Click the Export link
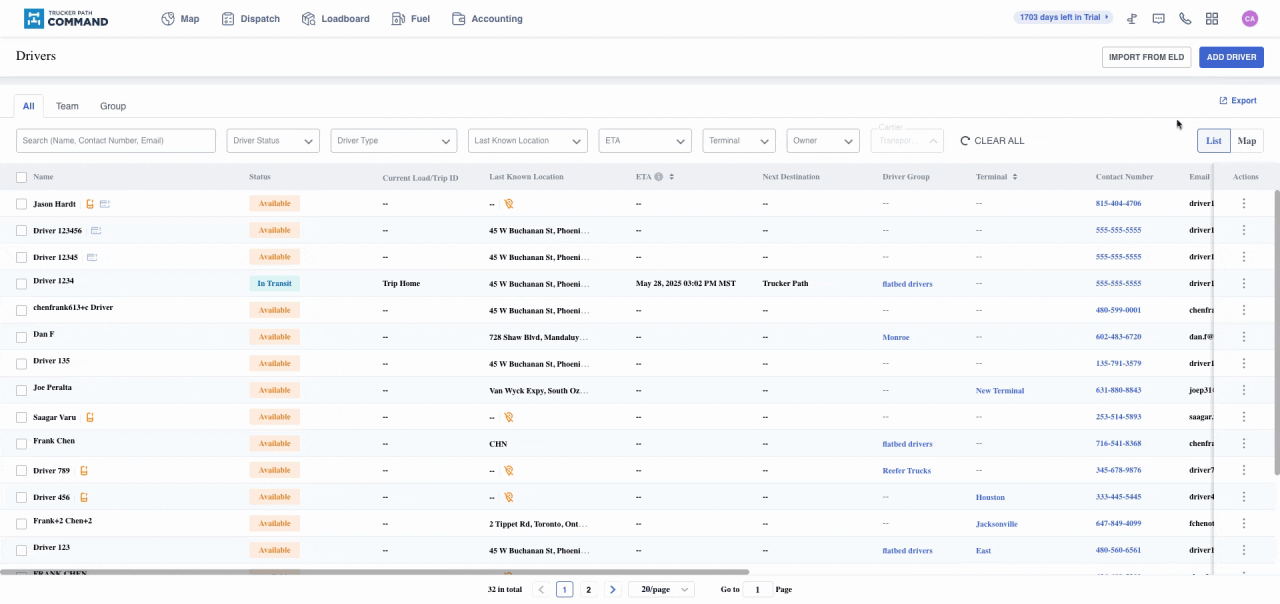The width and height of the screenshot is (1280, 604). point(1238,101)
